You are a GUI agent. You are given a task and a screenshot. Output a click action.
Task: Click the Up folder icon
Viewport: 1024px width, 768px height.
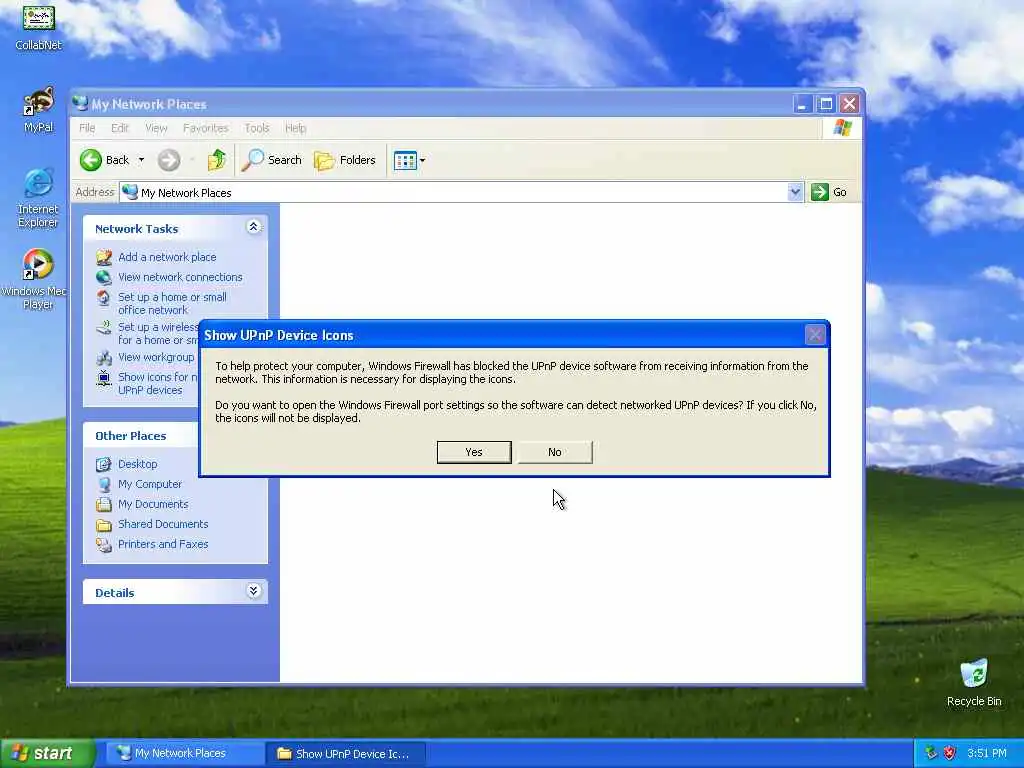tap(216, 160)
